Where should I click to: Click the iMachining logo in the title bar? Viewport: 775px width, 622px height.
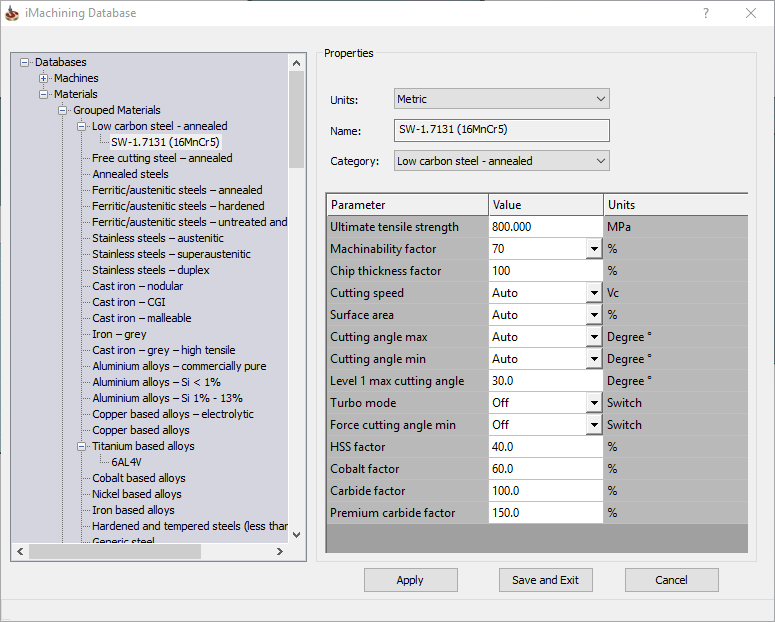(12, 13)
